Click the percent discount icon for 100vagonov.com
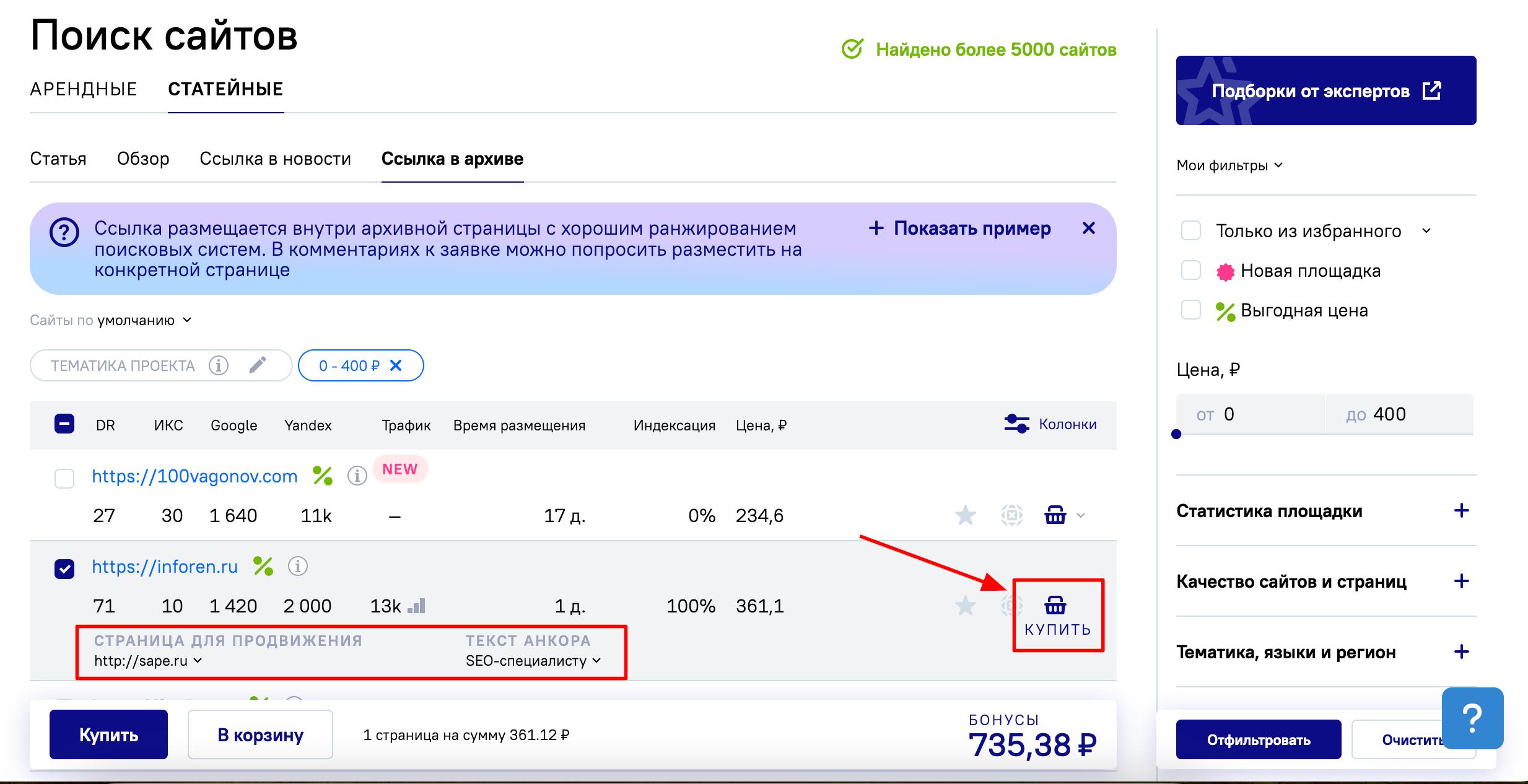 323,476
